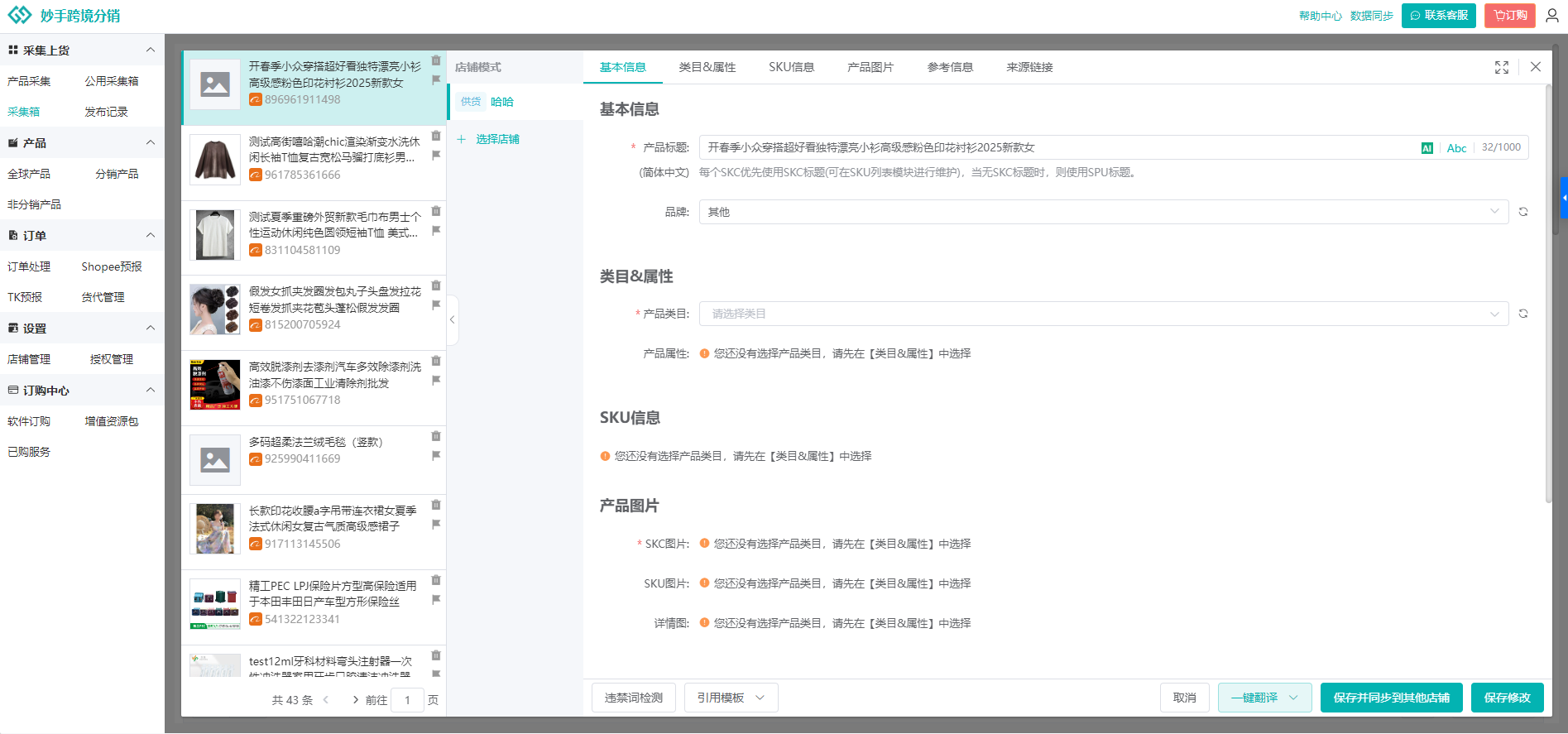Open the 产品图片 tab
Screen dimensions: 1568x734
coord(870,67)
